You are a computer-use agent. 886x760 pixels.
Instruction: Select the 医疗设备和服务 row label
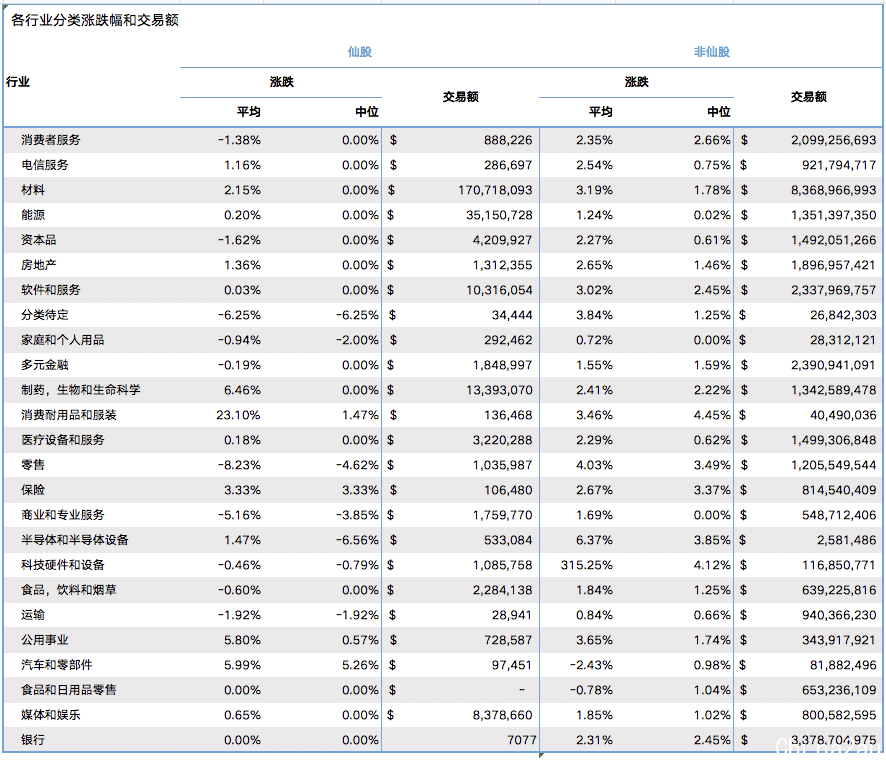[x=63, y=440]
